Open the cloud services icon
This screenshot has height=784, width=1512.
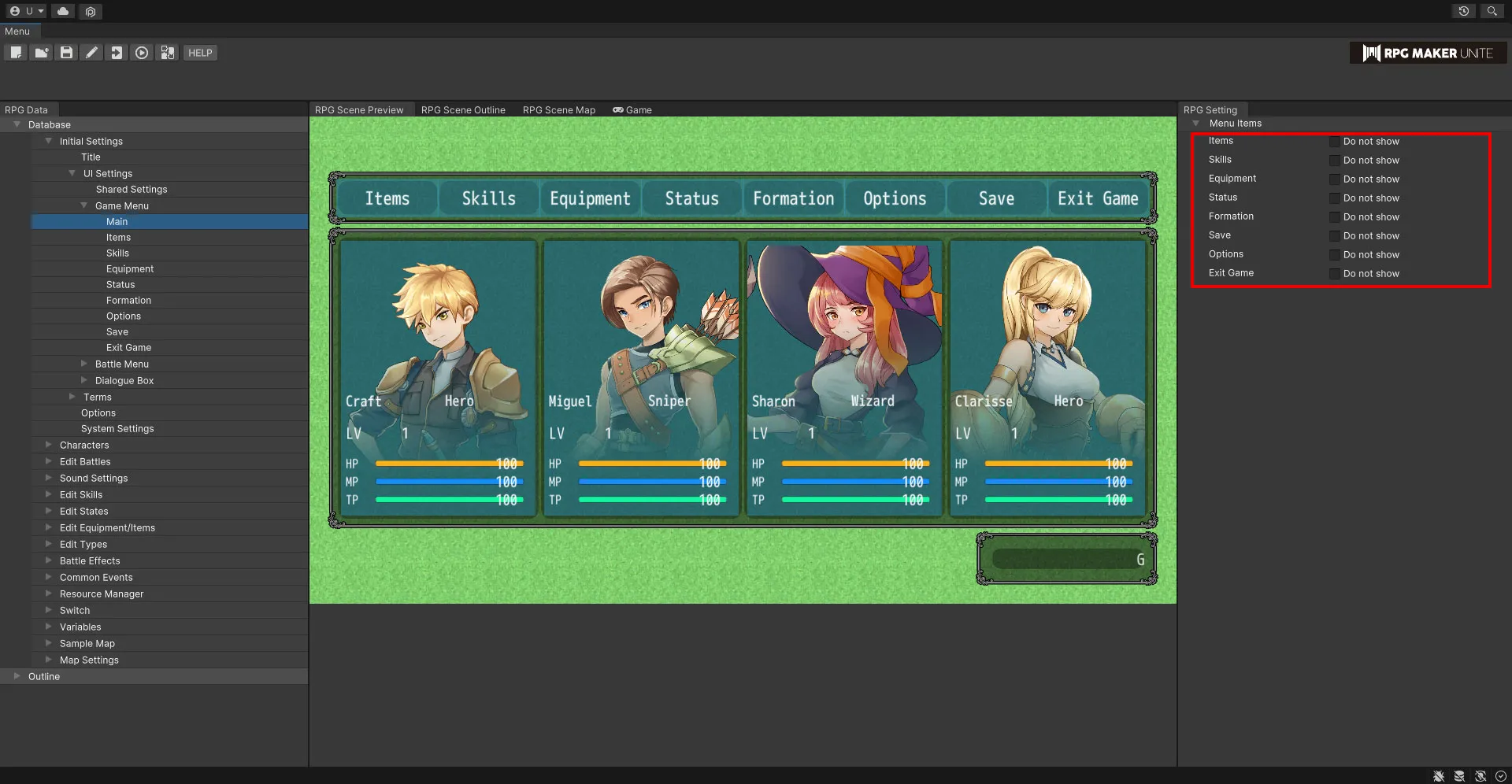(63, 11)
